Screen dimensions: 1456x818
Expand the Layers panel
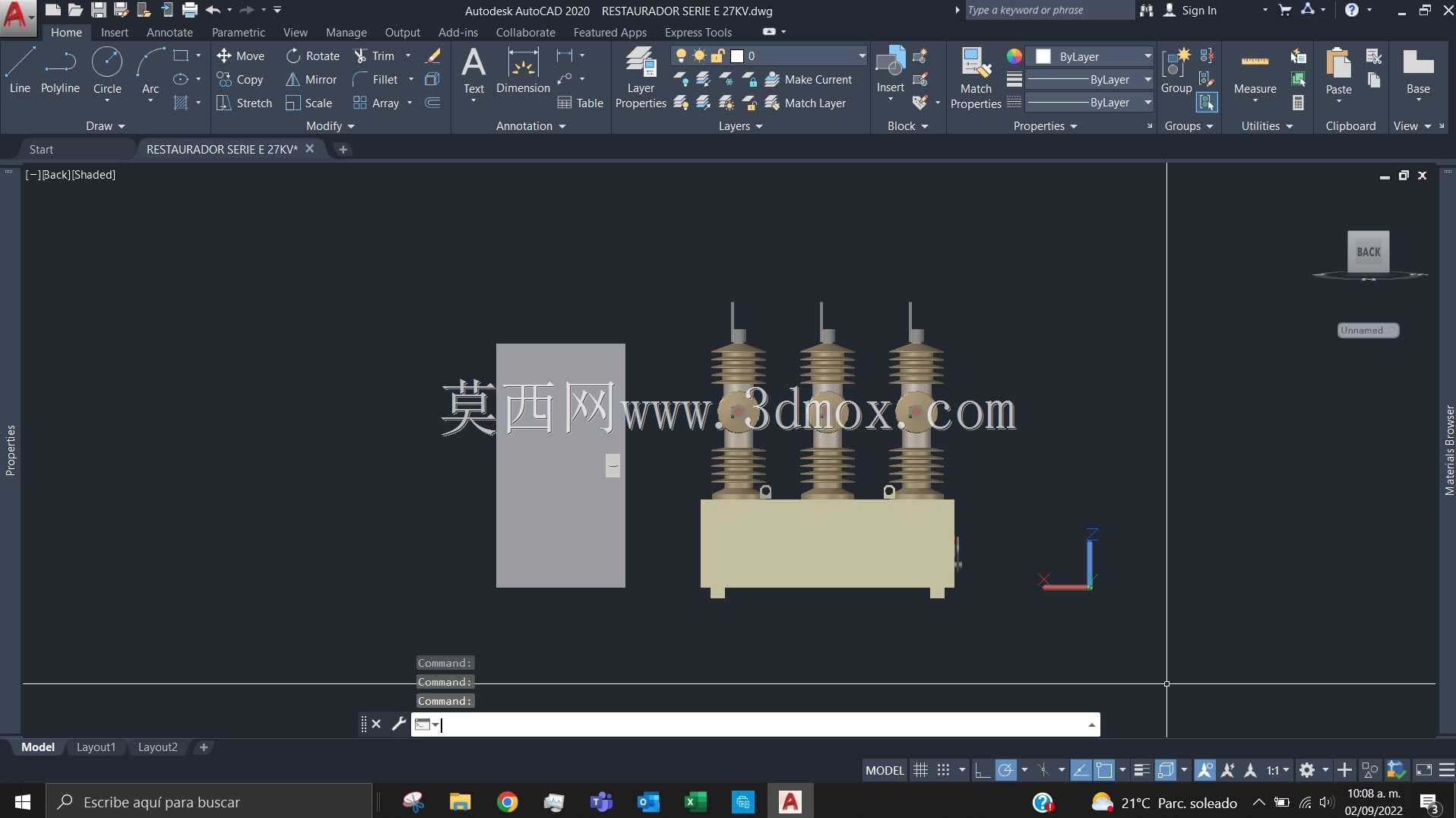coord(740,126)
